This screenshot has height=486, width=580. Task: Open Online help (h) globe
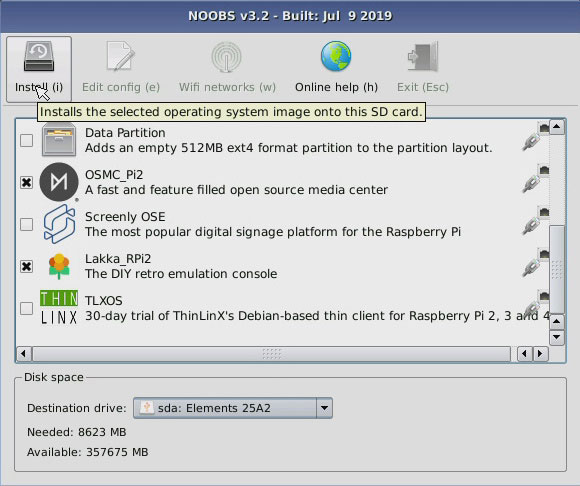tap(336, 56)
